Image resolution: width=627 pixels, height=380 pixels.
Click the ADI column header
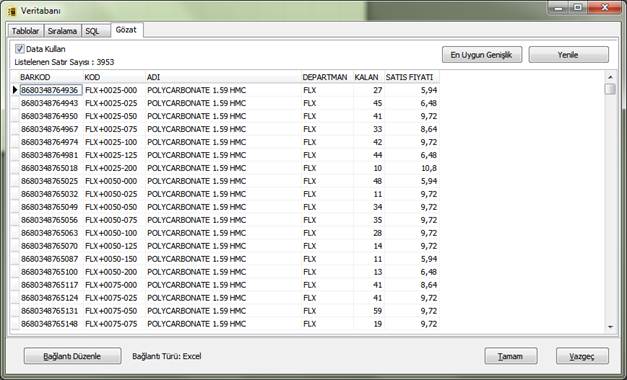click(x=223, y=77)
